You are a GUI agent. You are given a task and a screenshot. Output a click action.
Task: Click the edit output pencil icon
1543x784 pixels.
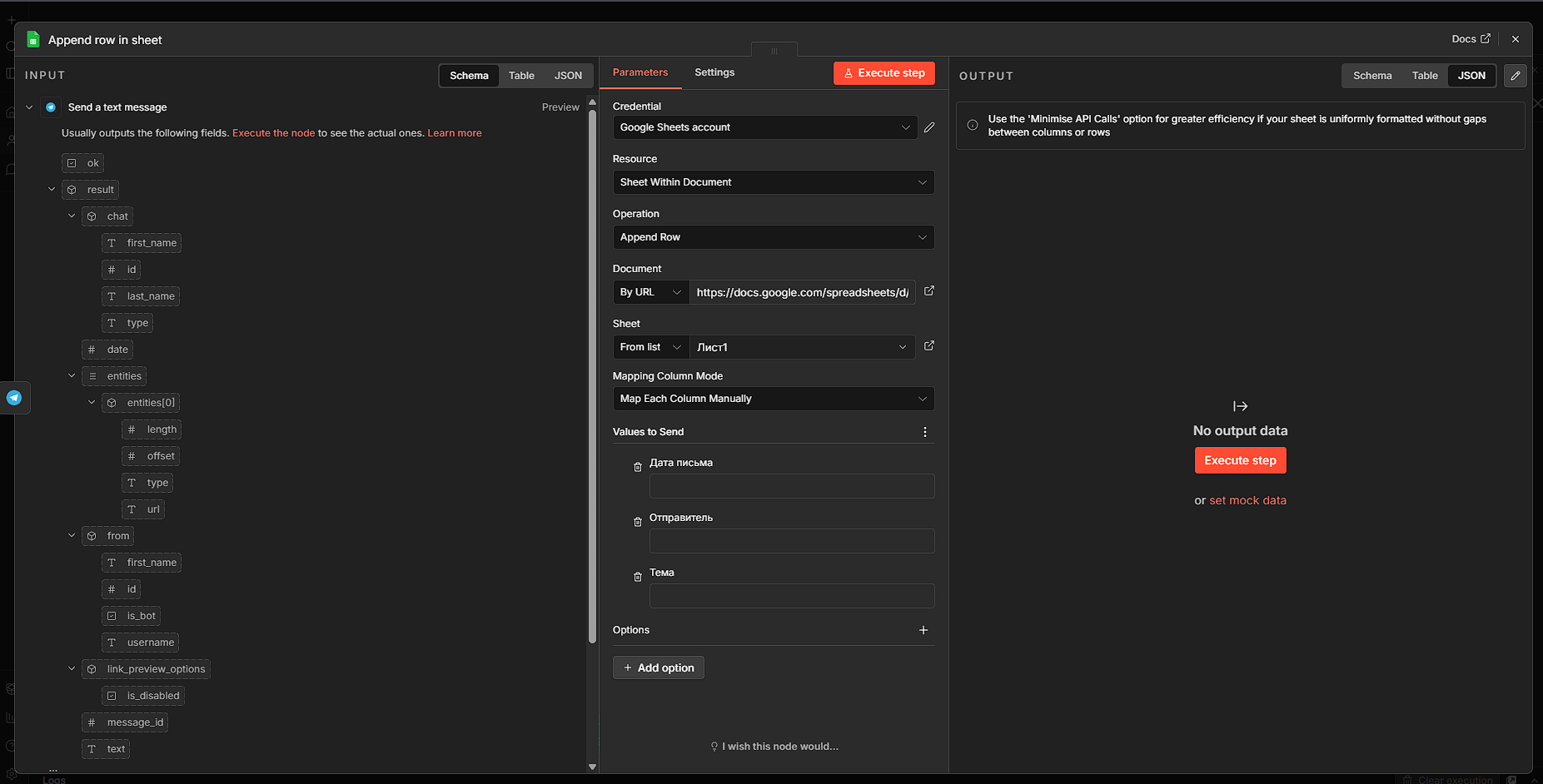1516,76
